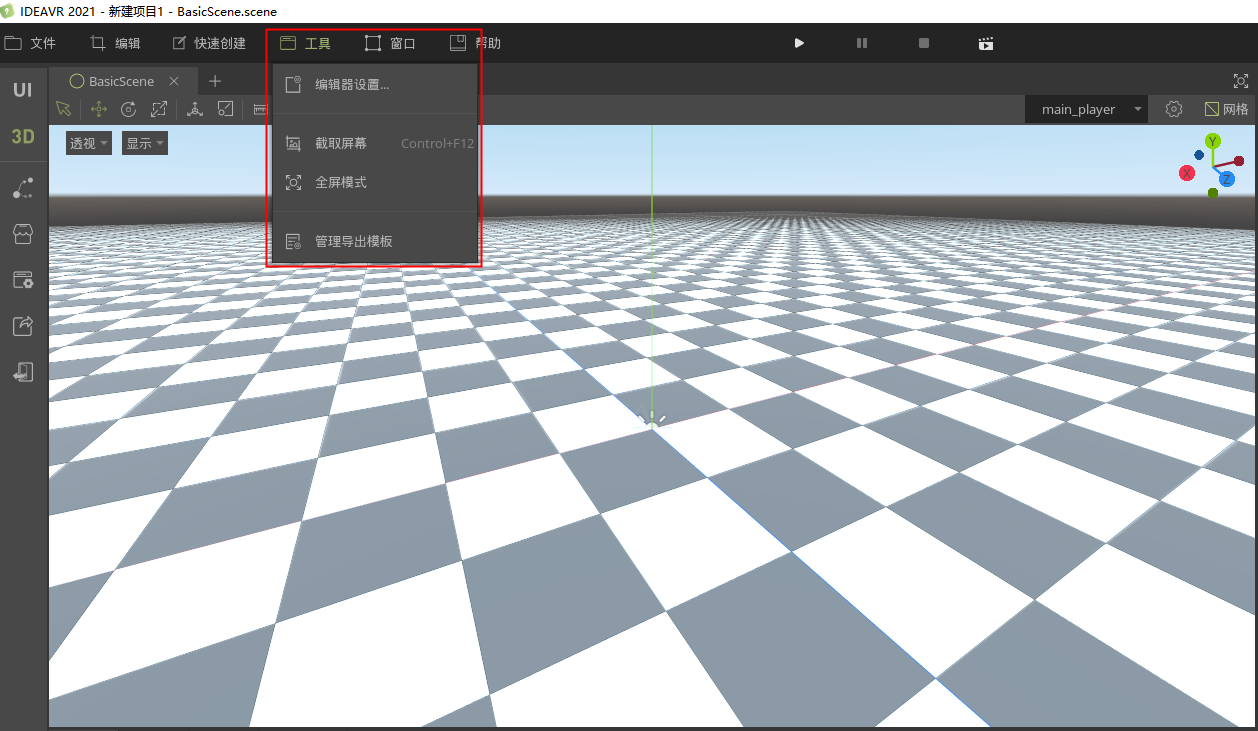Viewport: 1258px width, 731px height.
Task: Switch to UI editing mode
Action: click(x=22, y=90)
